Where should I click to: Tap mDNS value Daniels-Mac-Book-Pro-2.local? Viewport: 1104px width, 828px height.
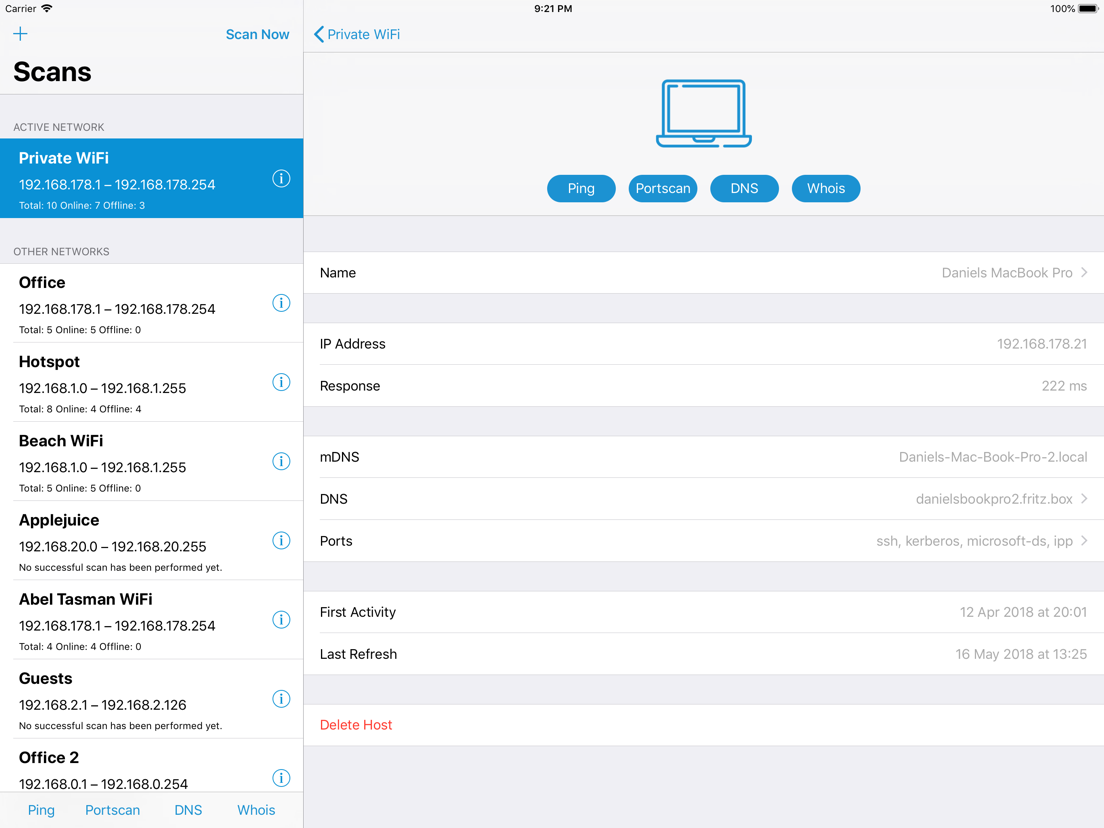(x=993, y=457)
